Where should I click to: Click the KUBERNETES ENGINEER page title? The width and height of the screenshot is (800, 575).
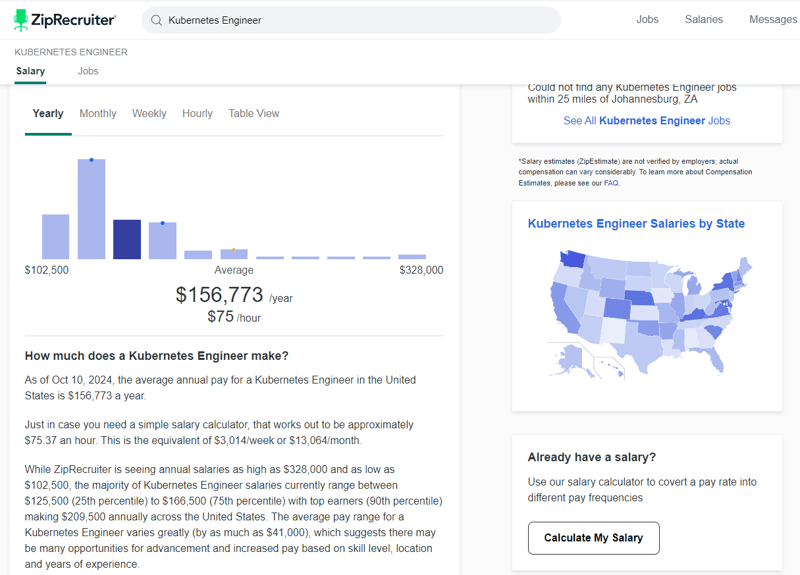pos(71,52)
